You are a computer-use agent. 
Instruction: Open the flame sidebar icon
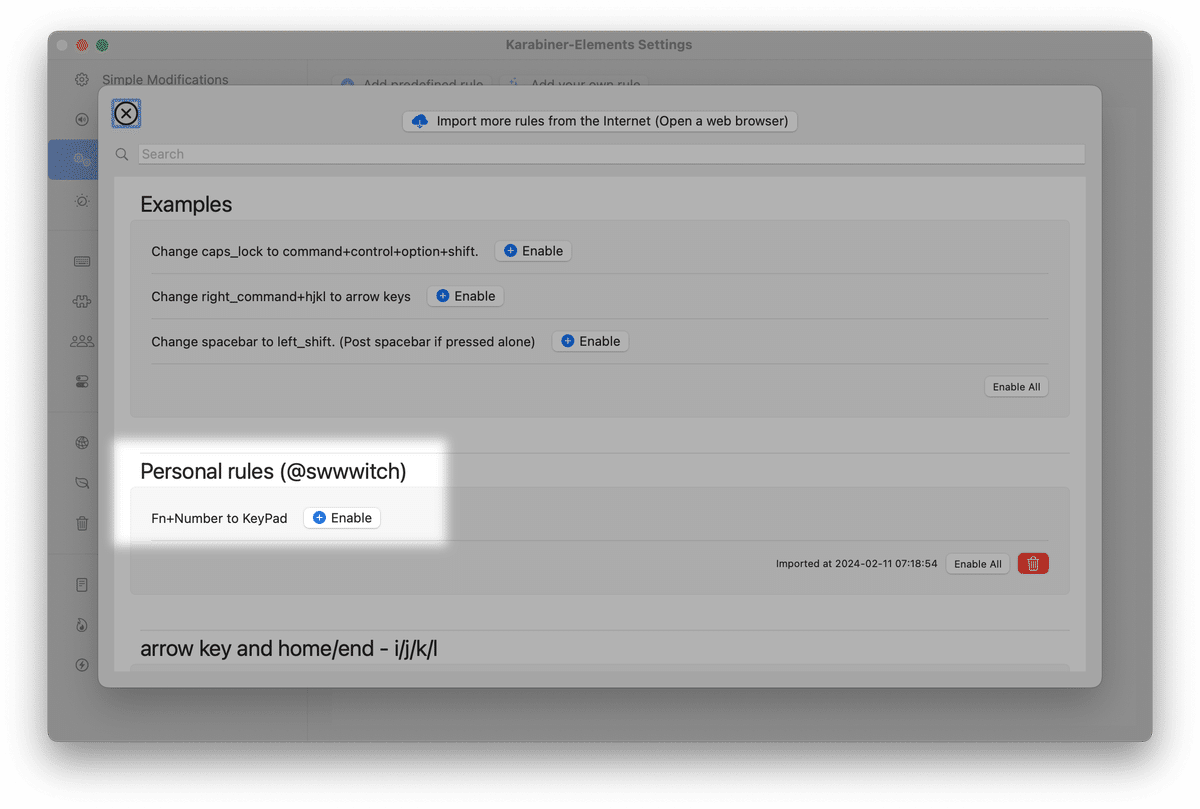[x=82, y=625]
